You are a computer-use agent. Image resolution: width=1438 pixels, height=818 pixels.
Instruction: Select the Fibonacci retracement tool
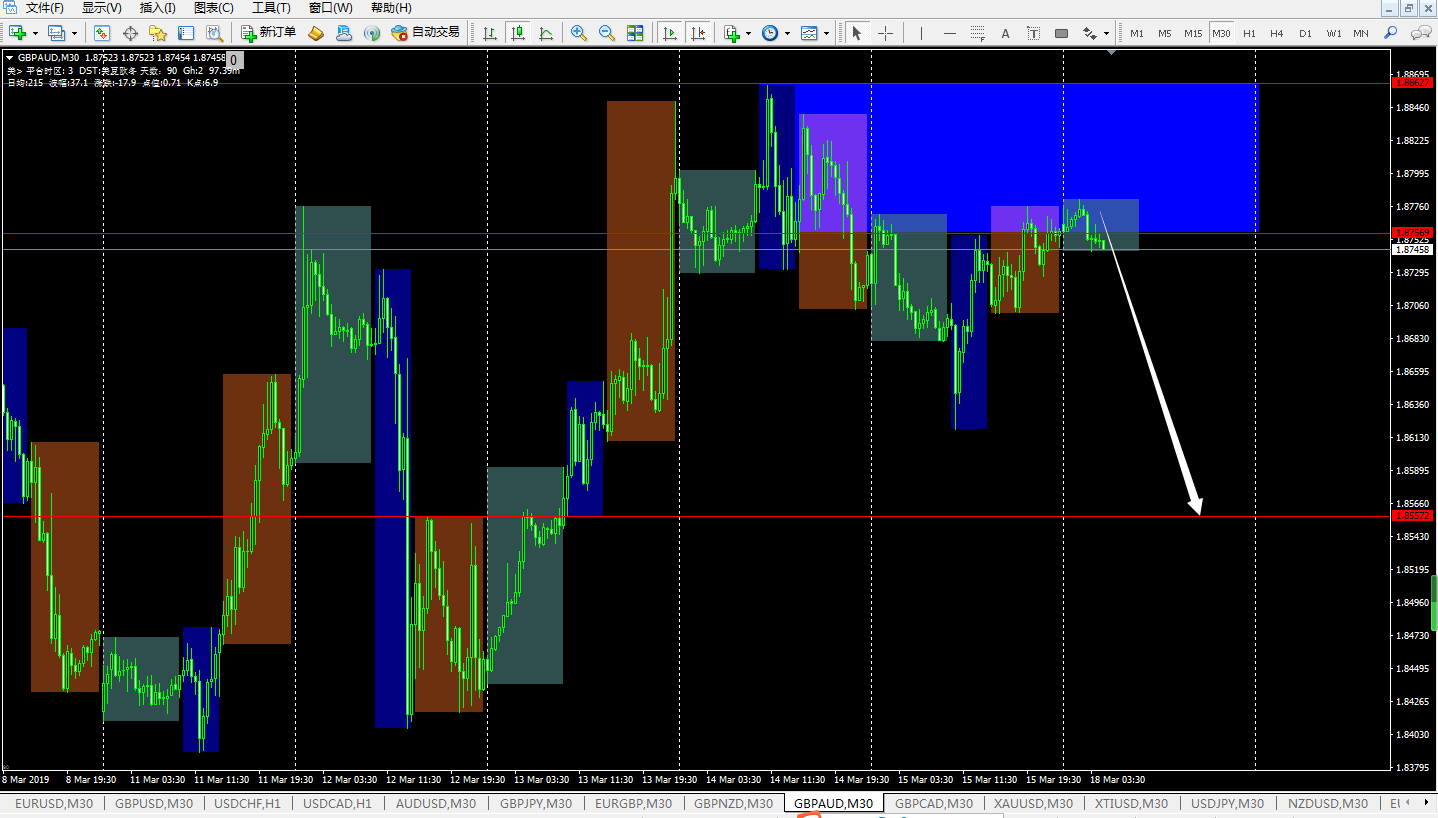(x=978, y=33)
